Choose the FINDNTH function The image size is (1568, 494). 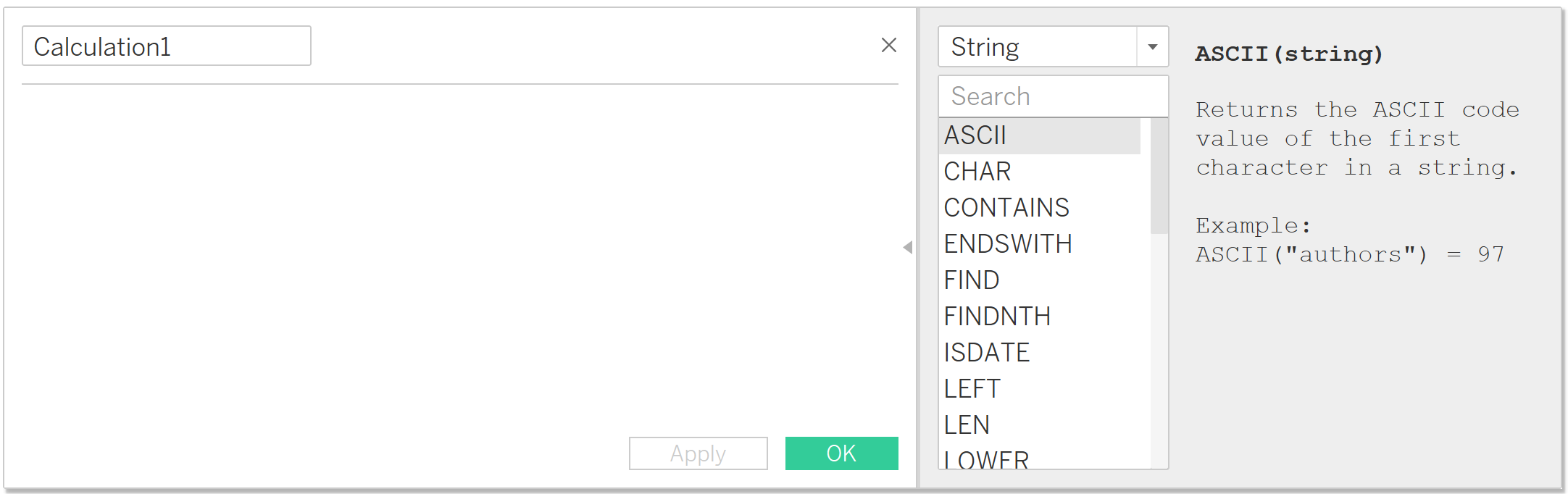pos(997,317)
